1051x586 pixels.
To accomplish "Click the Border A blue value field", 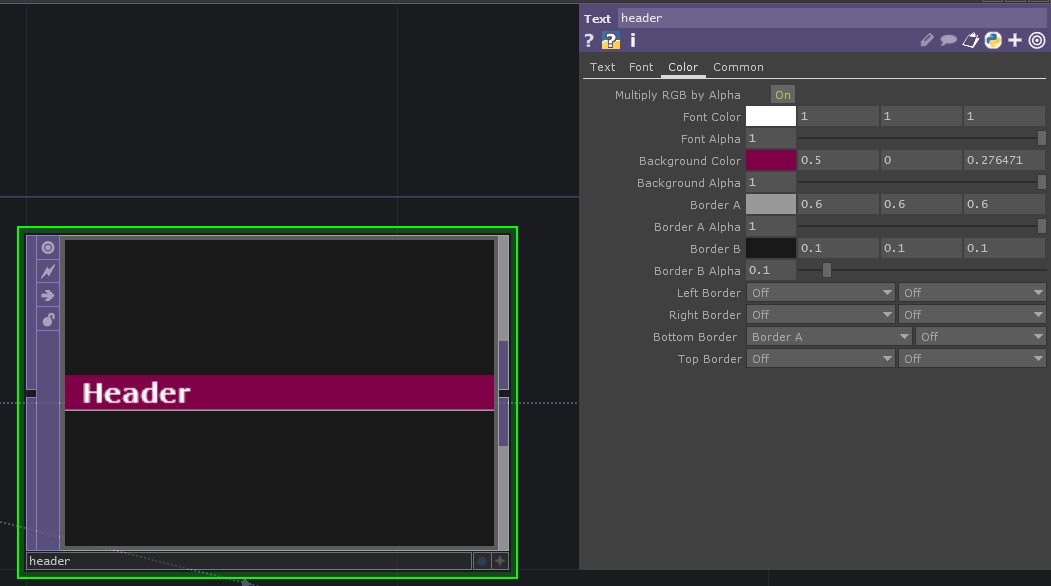I will pos(1003,204).
